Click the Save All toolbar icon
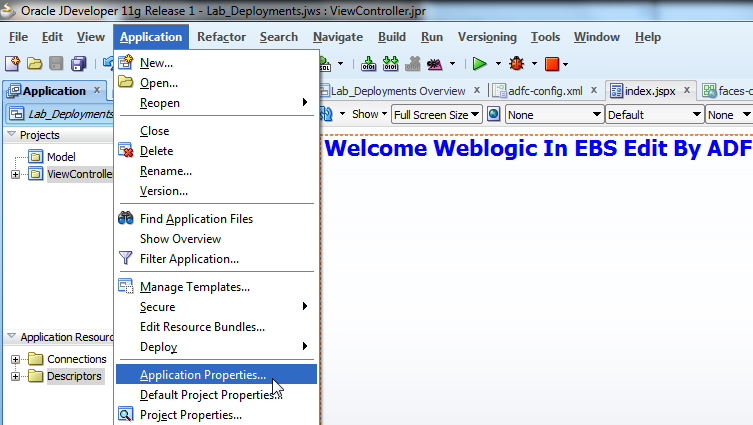This screenshot has width=753, height=425. click(78, 63)
